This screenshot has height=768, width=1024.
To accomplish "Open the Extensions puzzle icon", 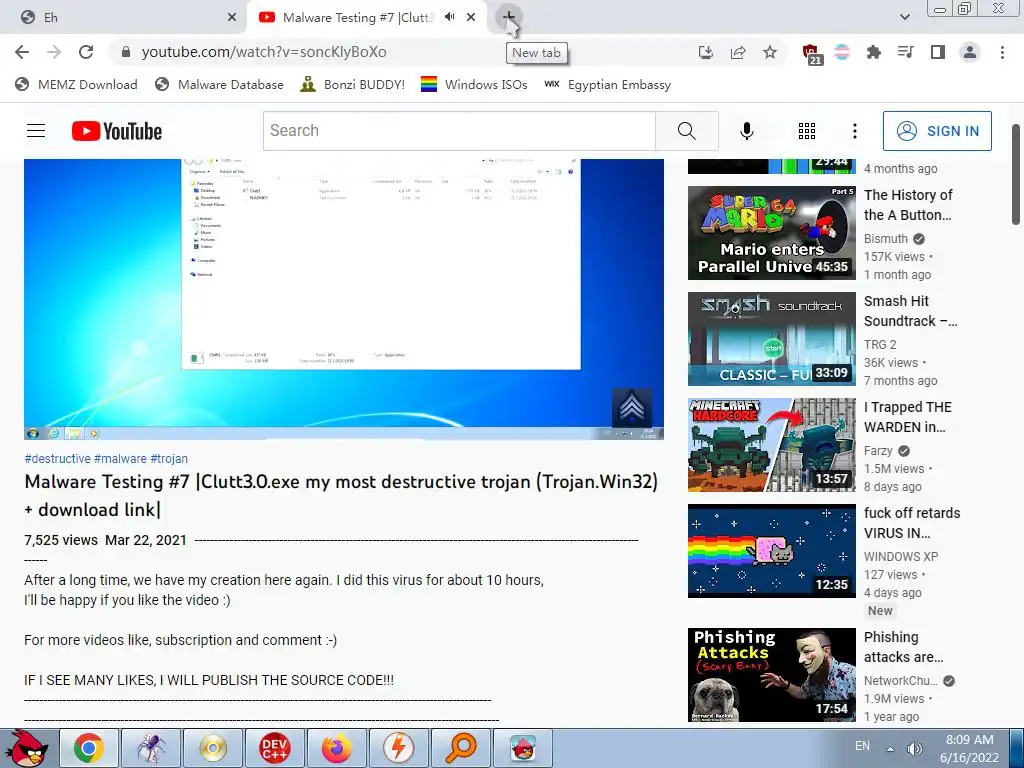I will 873,52.
